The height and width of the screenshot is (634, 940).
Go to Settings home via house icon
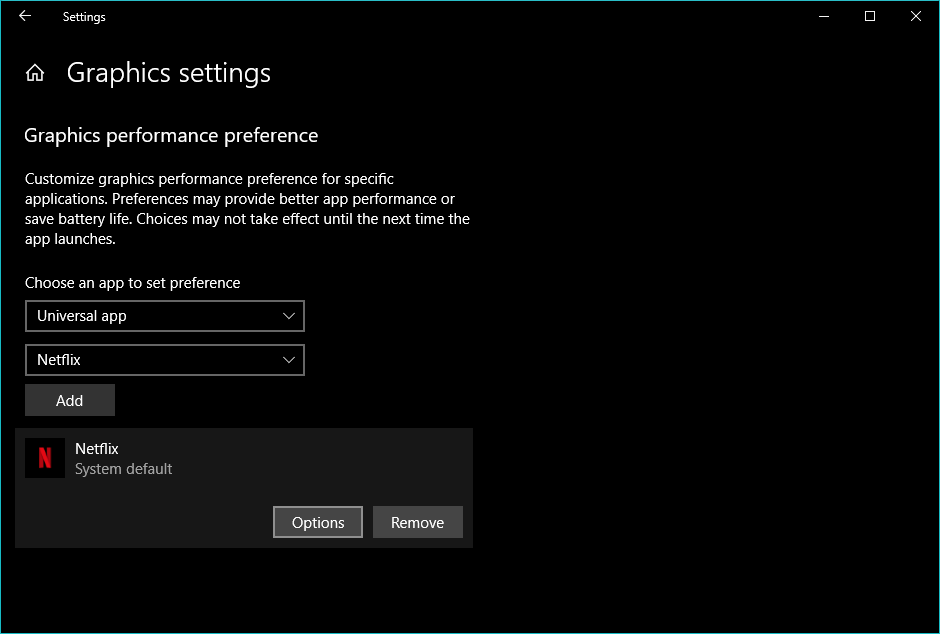[35, 73]
